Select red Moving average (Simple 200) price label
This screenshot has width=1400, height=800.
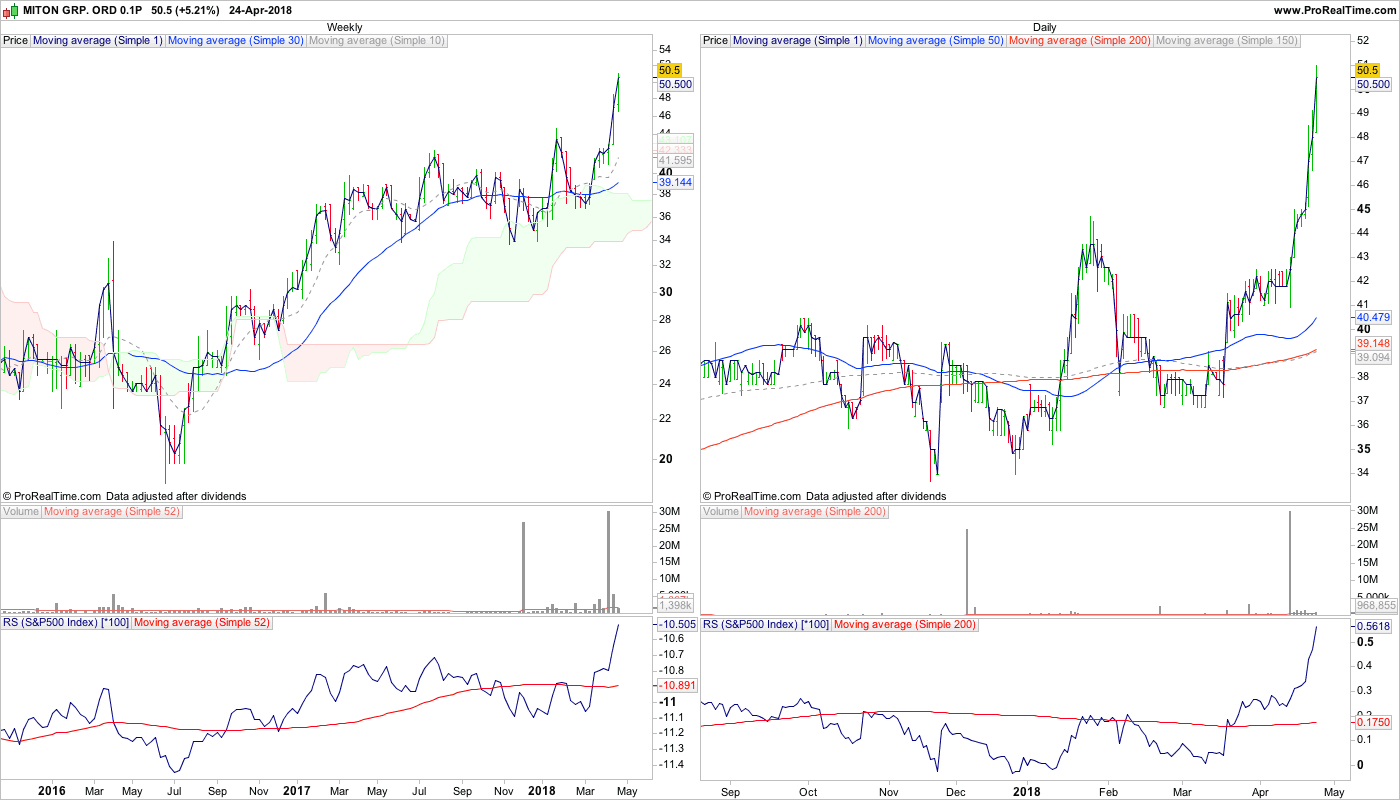tap(1079, 41)
